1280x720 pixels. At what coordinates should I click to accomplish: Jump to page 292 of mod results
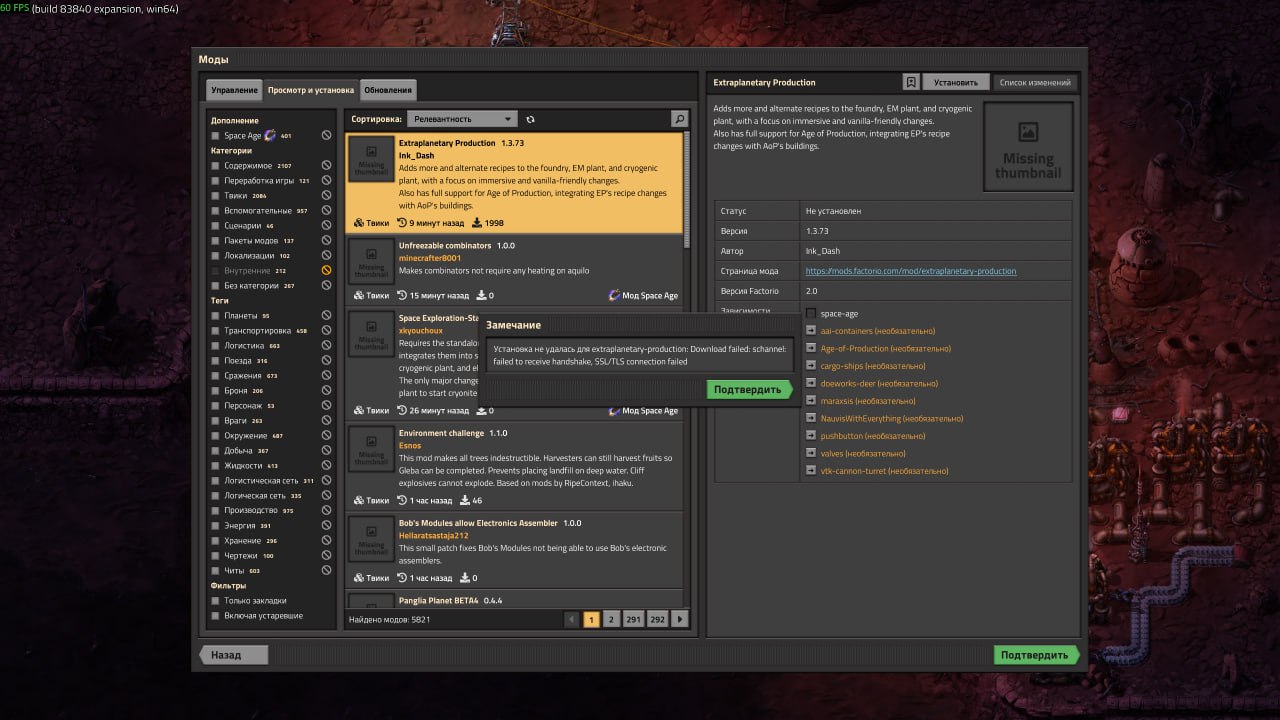(x=657, y=620)
